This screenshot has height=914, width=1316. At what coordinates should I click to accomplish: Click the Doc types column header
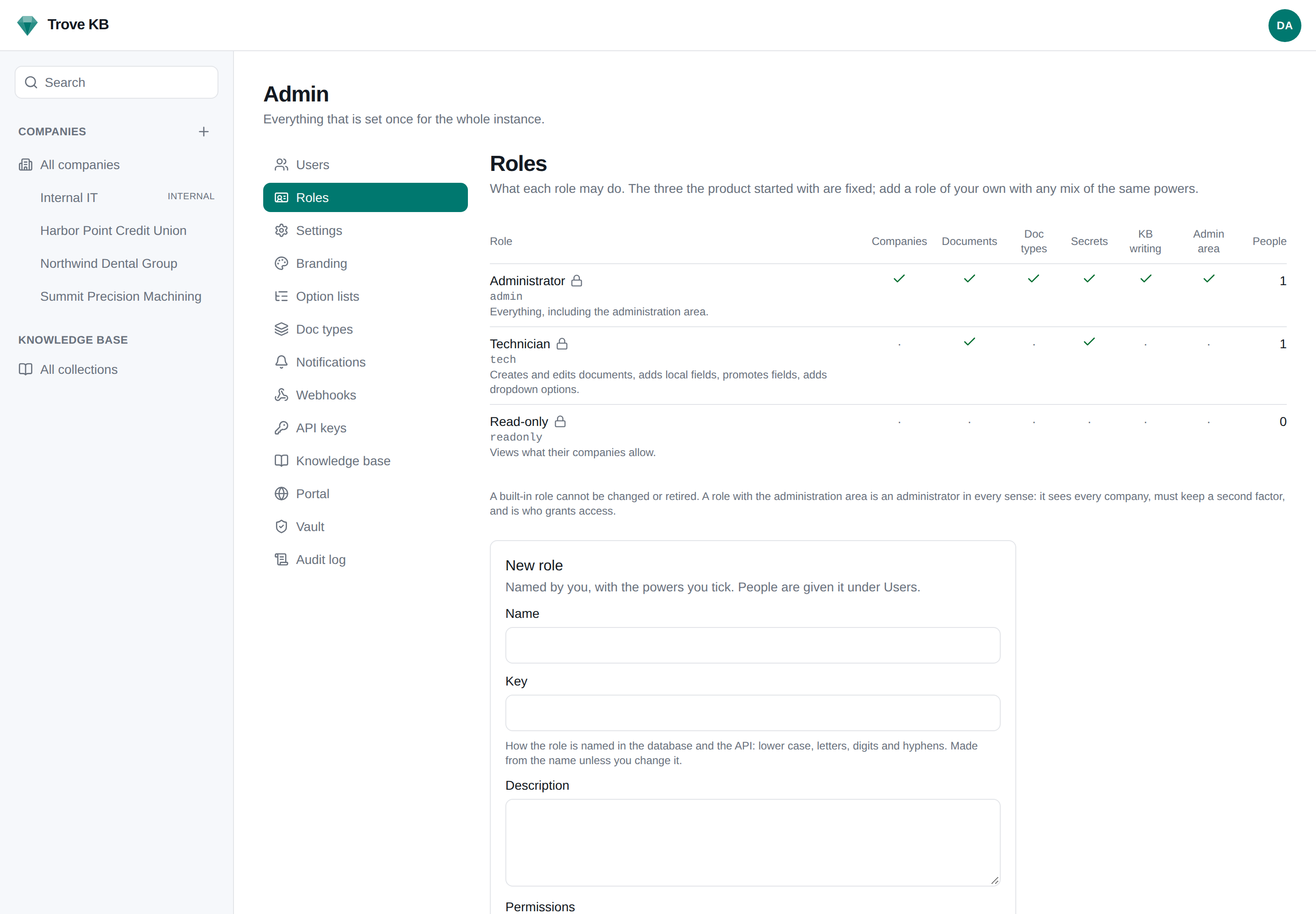coord(1033,241)
